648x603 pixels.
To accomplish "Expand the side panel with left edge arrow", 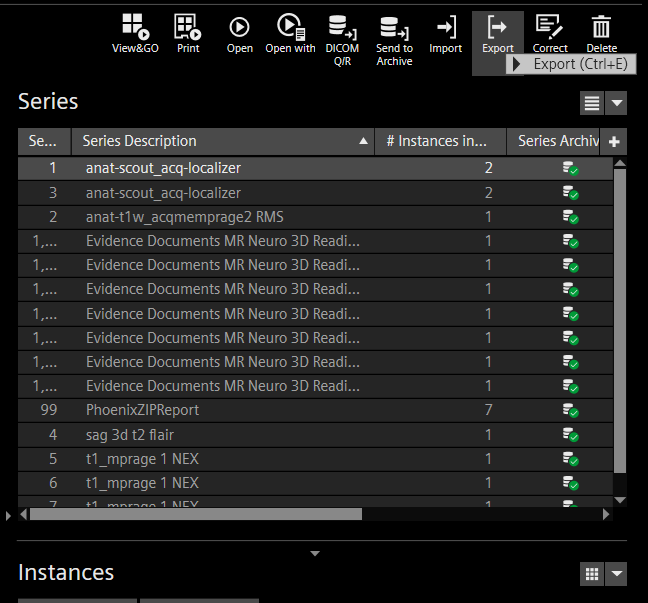I will pyautogui.click(x=8, y=515).
